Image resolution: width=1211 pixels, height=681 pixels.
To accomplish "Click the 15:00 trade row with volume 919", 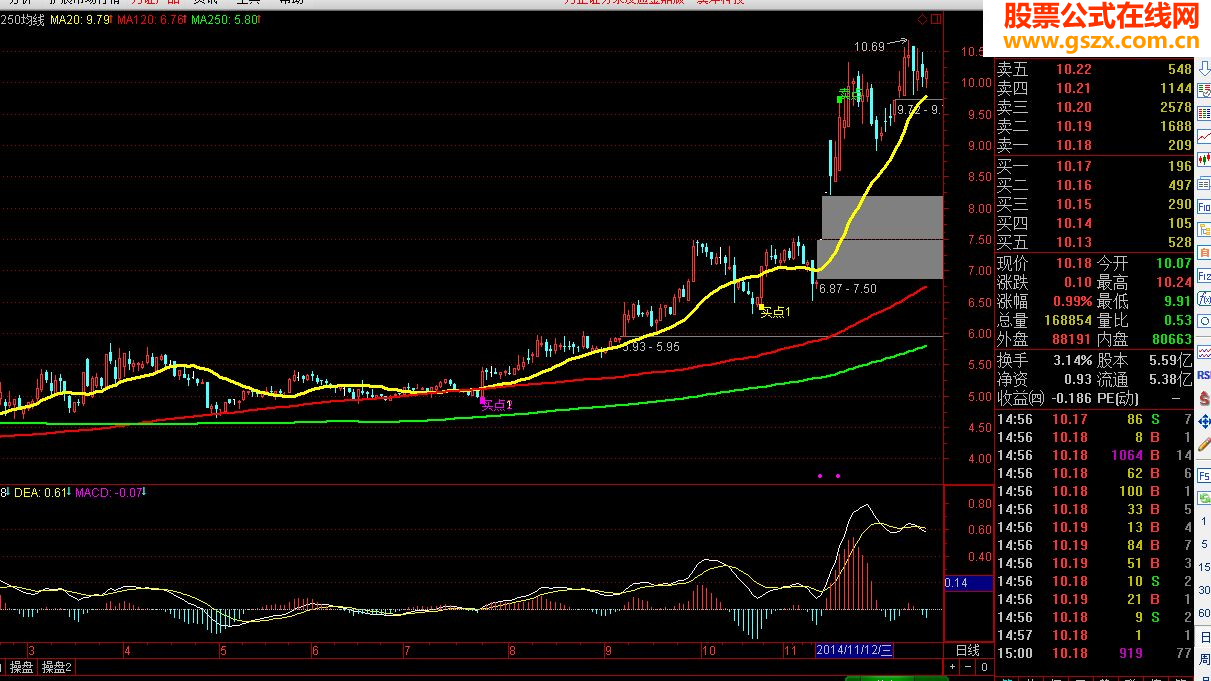I will (x=1094, y=653).
